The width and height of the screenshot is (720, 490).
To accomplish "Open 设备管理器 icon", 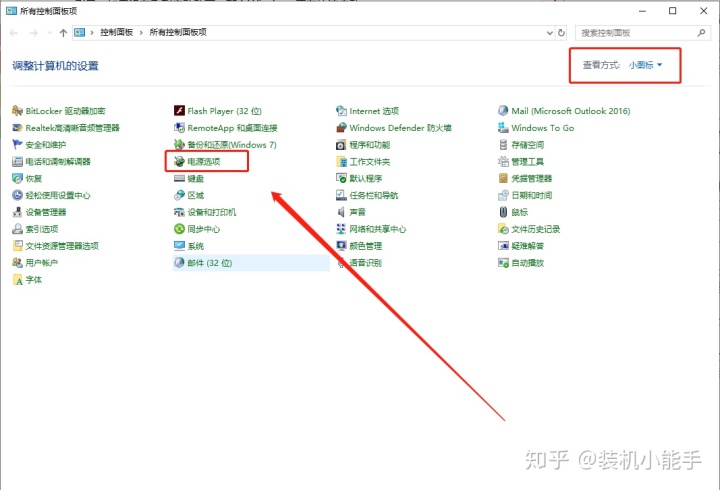I will (17, 212).
